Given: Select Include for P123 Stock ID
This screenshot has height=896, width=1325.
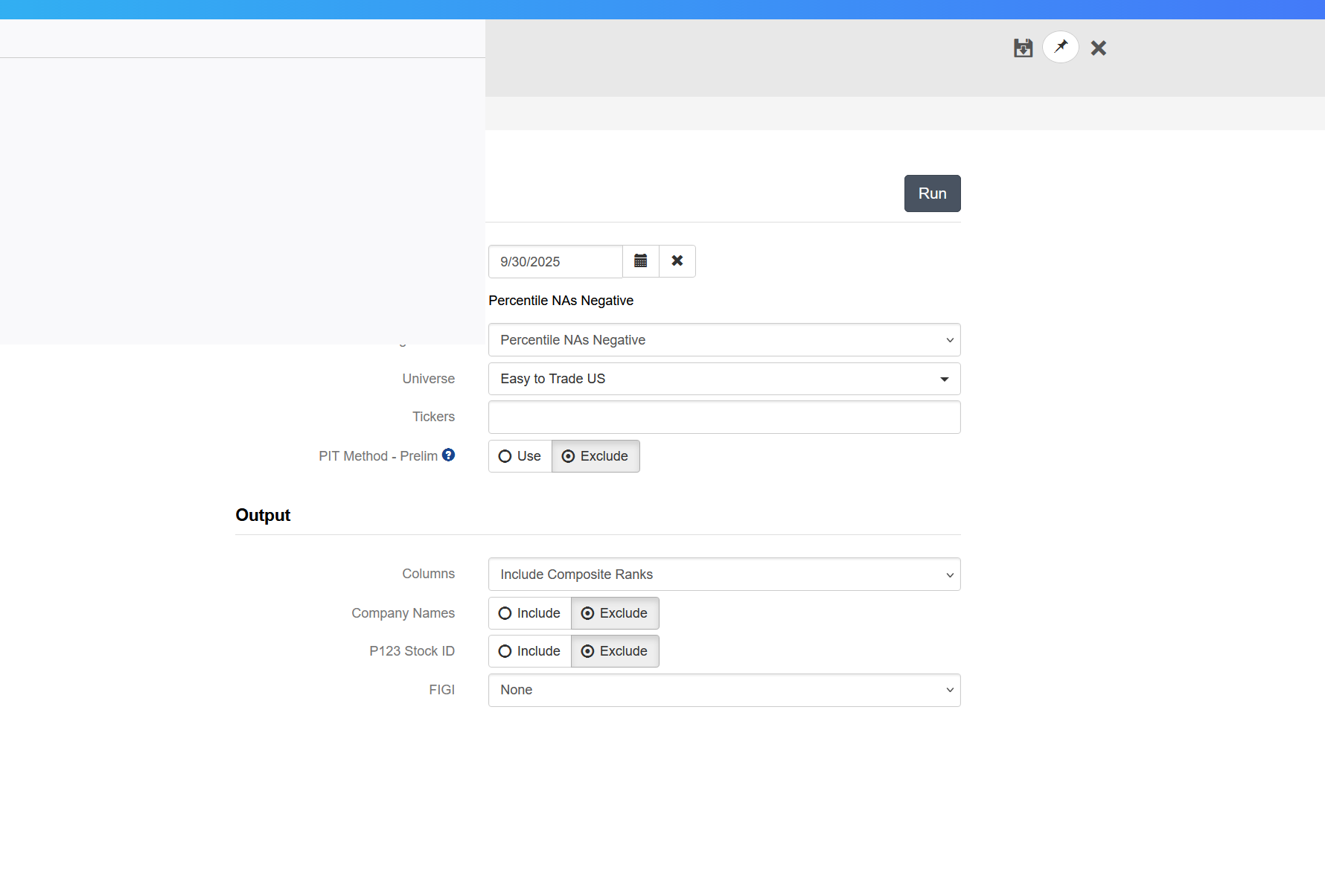Looking at the screenshot, I should pyautogui.click(x=529, y=651).
